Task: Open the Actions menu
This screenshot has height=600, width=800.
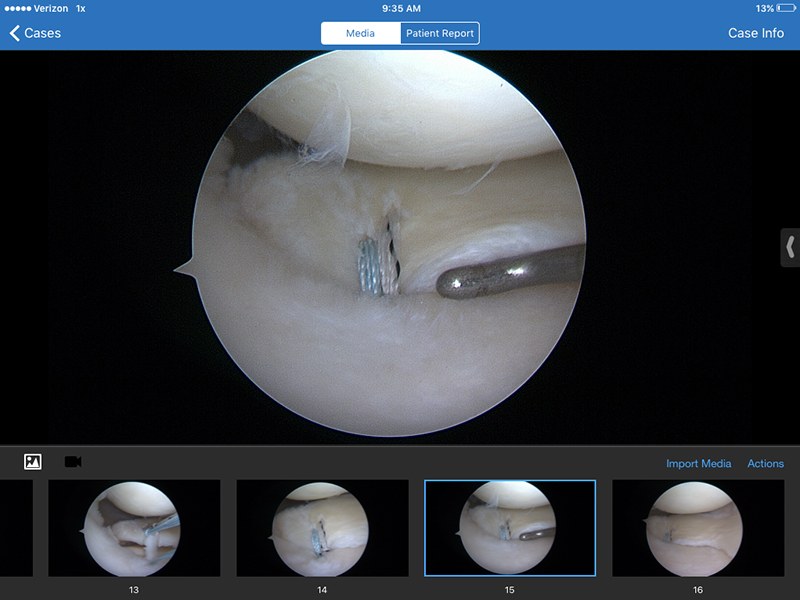Action: click(x=765, y=463)
